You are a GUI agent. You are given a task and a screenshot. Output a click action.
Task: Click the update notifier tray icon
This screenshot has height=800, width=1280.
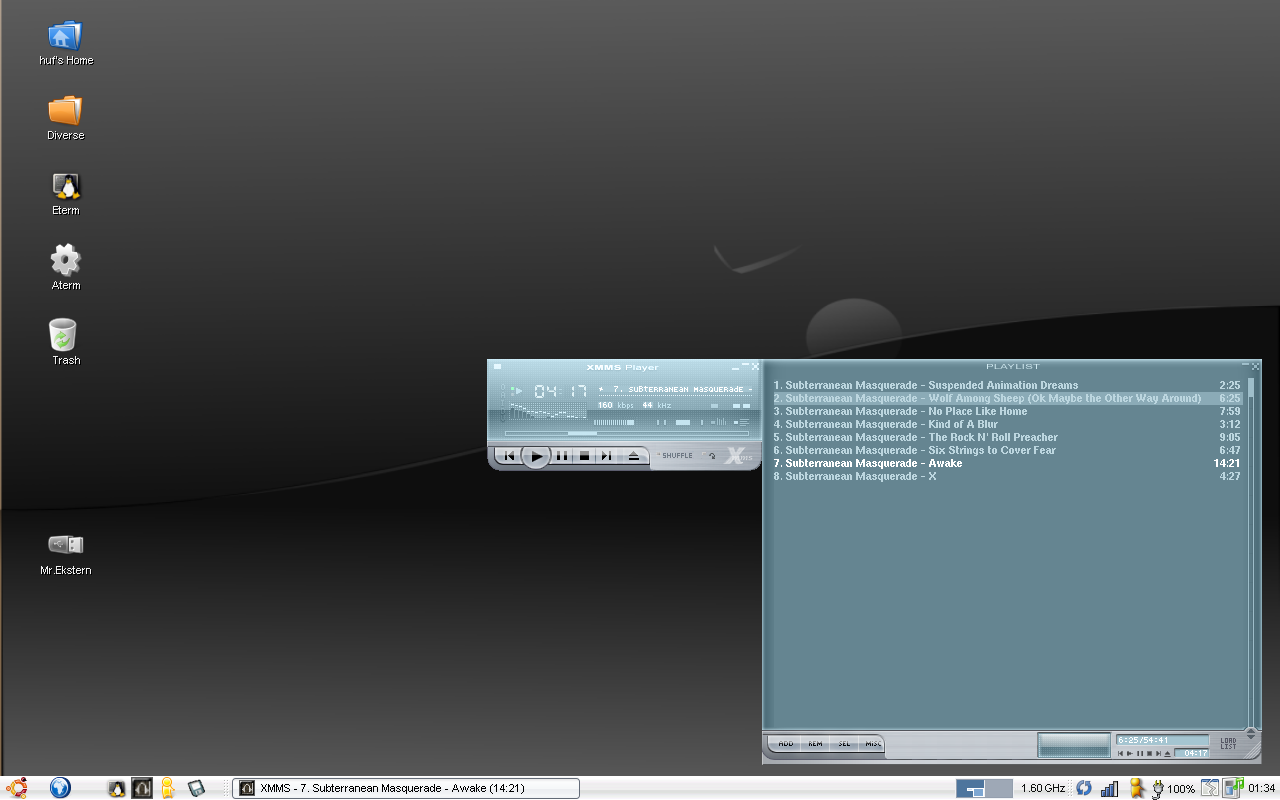[x=1083, y=788]
